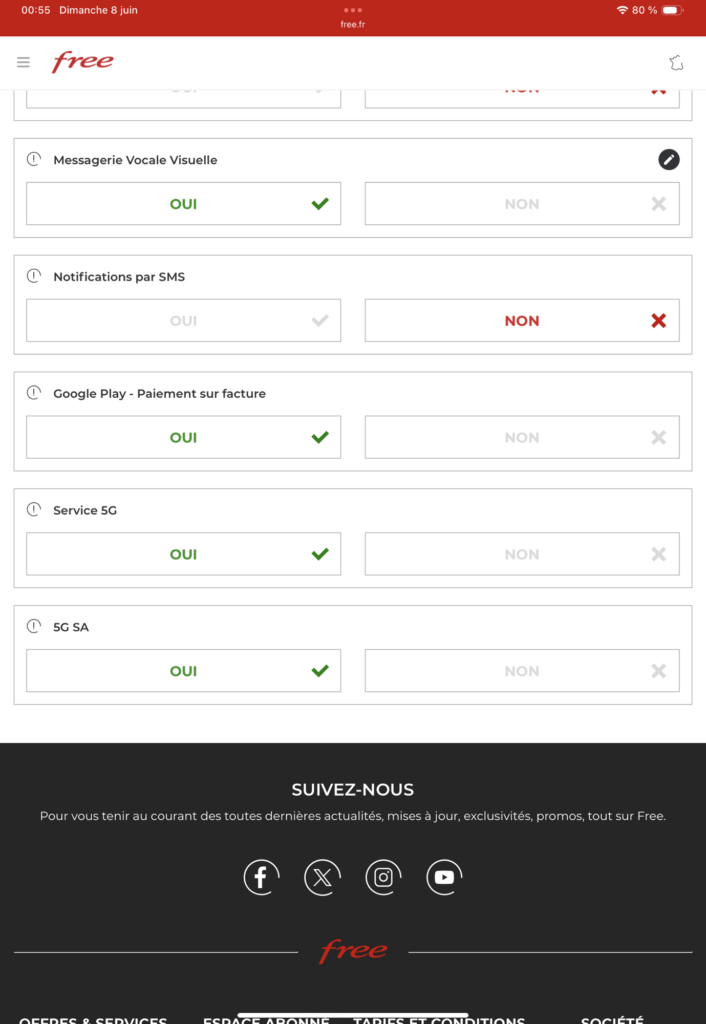Image resolution: width=706 pixels, height=1024 pixels.
Task: Open the three-dot multitasking menu
Action: (353, 10)
